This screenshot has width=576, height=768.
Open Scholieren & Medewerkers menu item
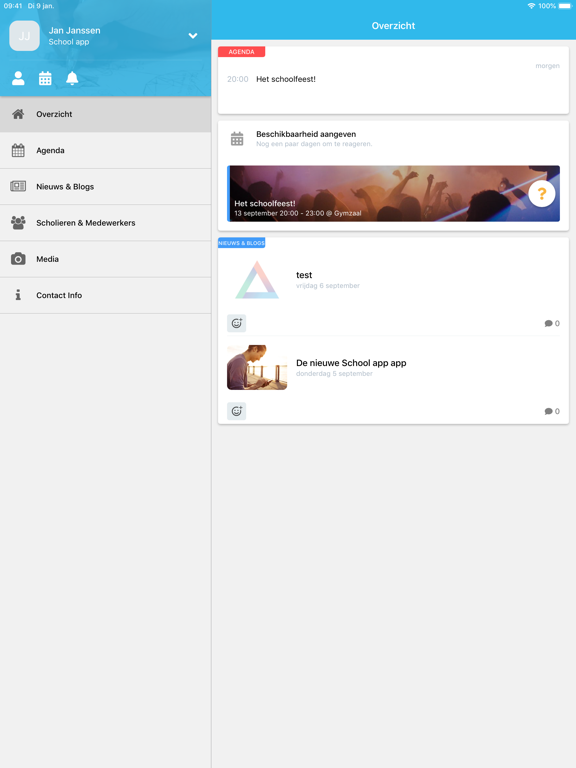pos(105,223)
